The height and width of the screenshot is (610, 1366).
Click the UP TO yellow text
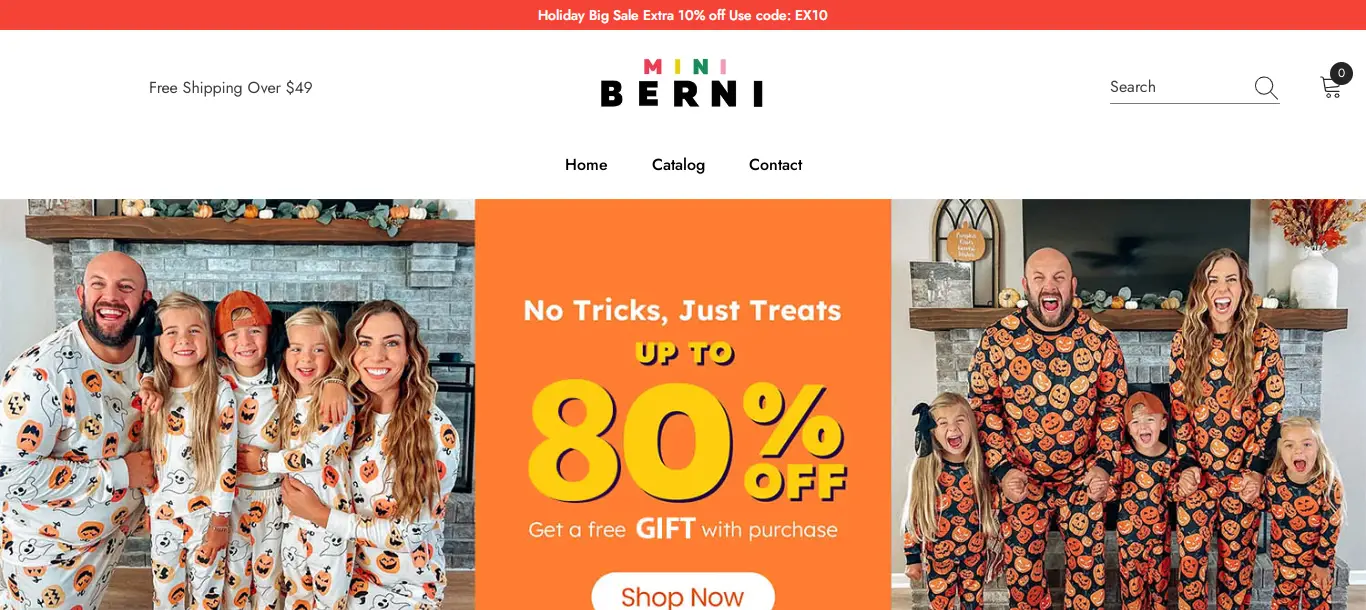coord(684,353)
